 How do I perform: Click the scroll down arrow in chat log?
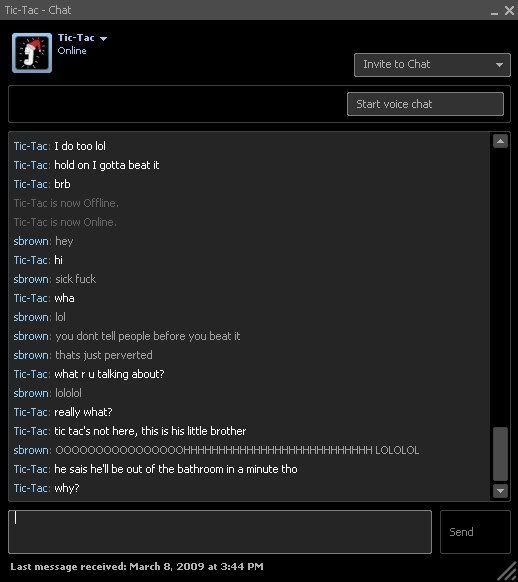coord(500,491)
